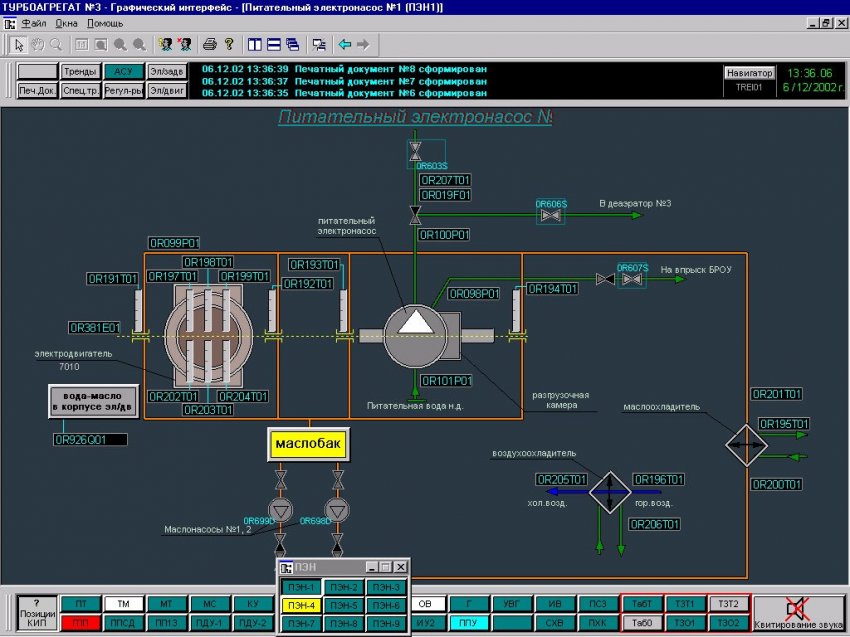
Task: Click the application icon left of Файл
Action: [x=10, y=23]
